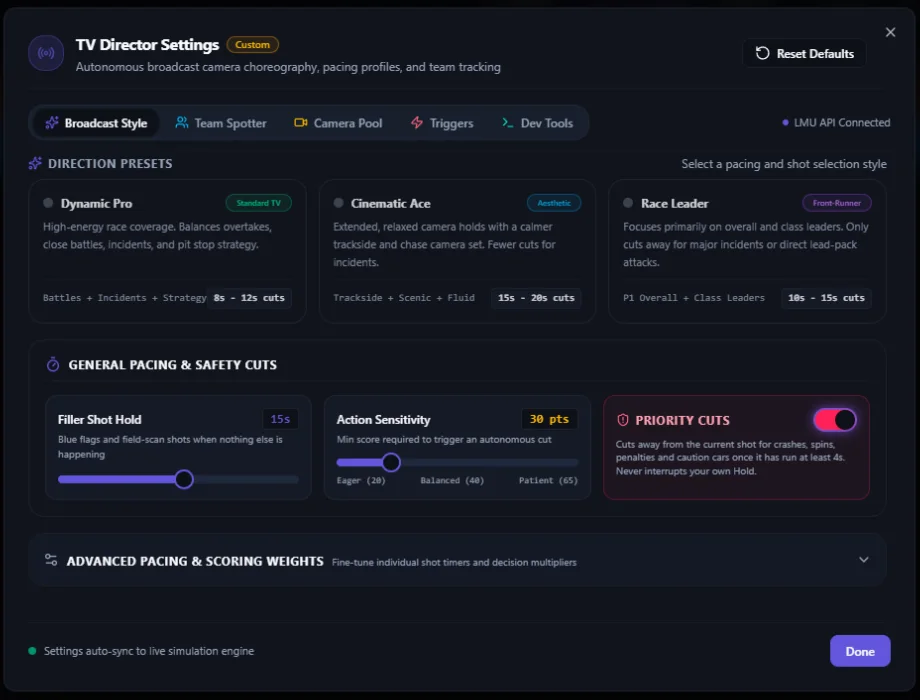Screen dimensions: 920x700
Task: Select the Cinematic Ace preset radio button
Action: click(338, 203)
